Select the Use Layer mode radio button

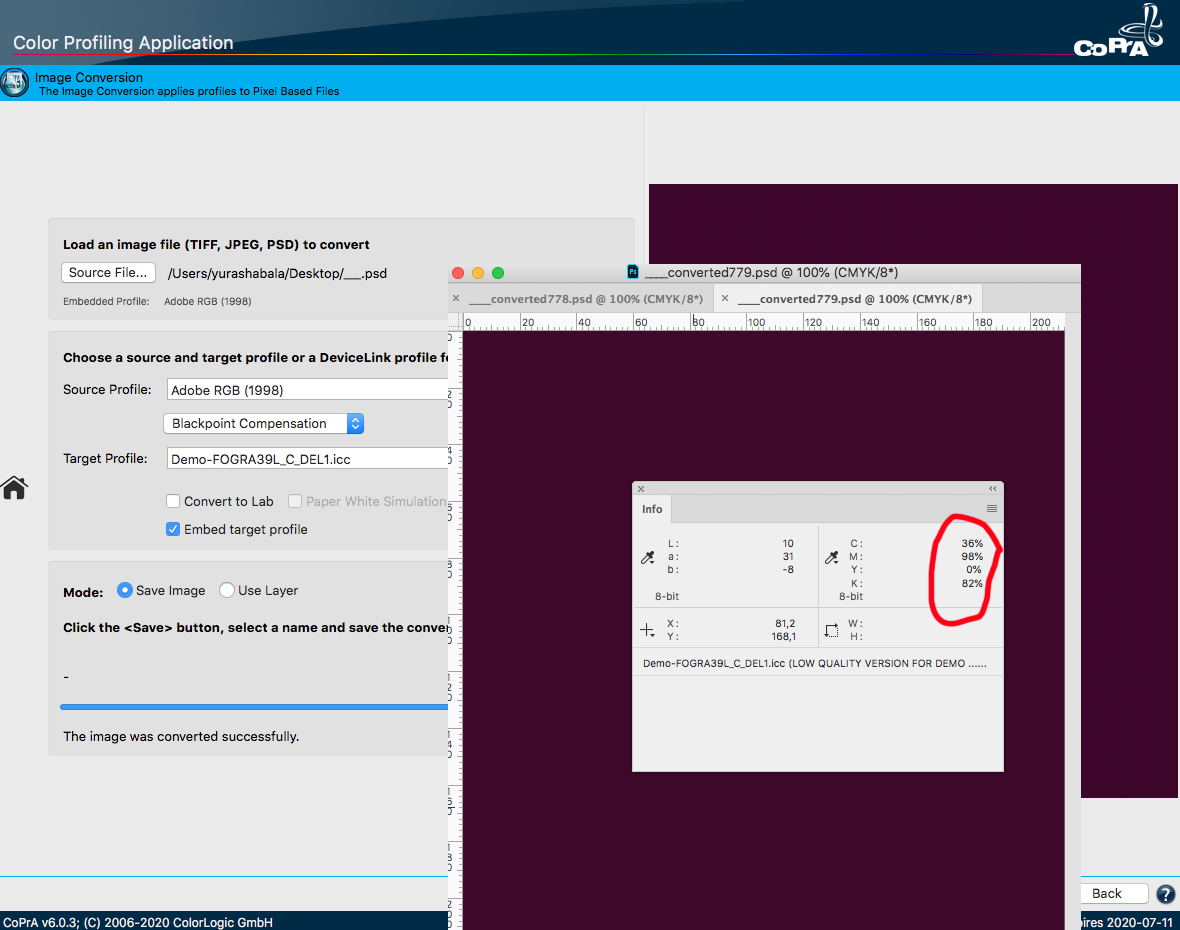pos(227,590)
